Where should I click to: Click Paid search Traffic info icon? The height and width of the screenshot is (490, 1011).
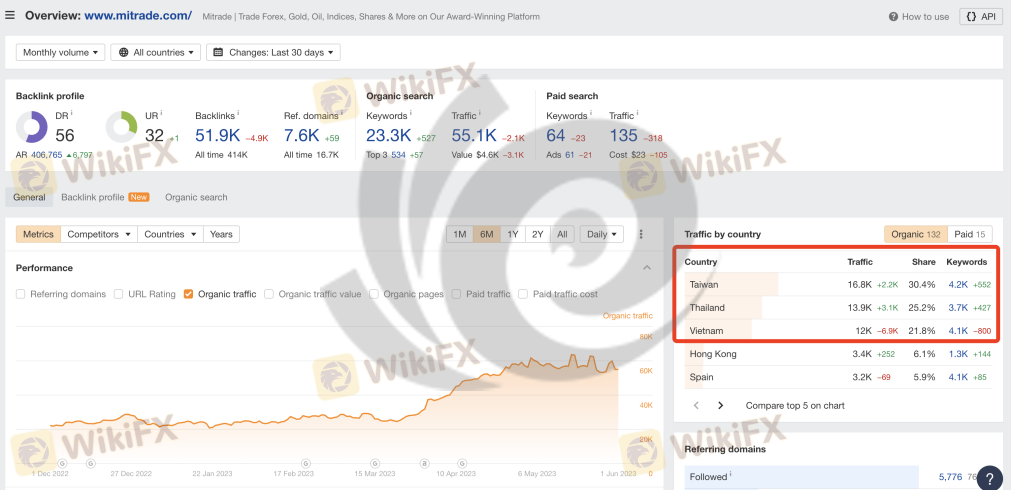(637, 113)
